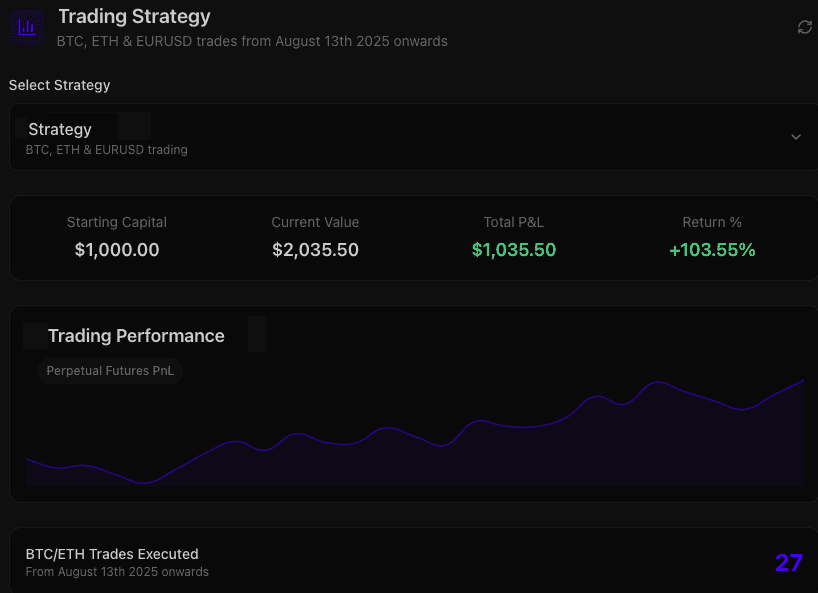The height and width of the screenshot is (593, 818).
Task: Click the Return % label
Action: (712, 222)
